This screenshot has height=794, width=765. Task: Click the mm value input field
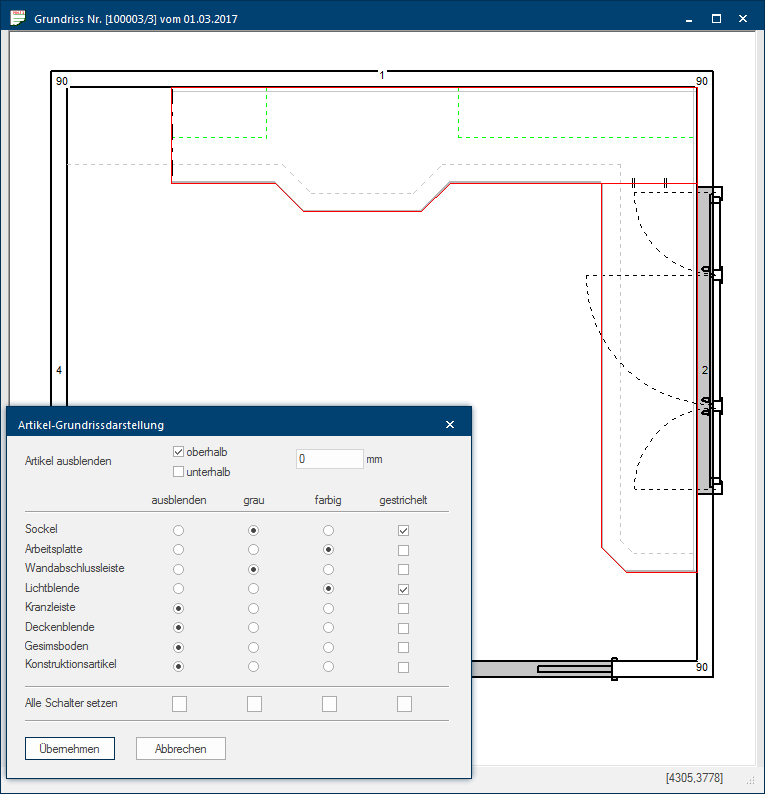point(329,459)
